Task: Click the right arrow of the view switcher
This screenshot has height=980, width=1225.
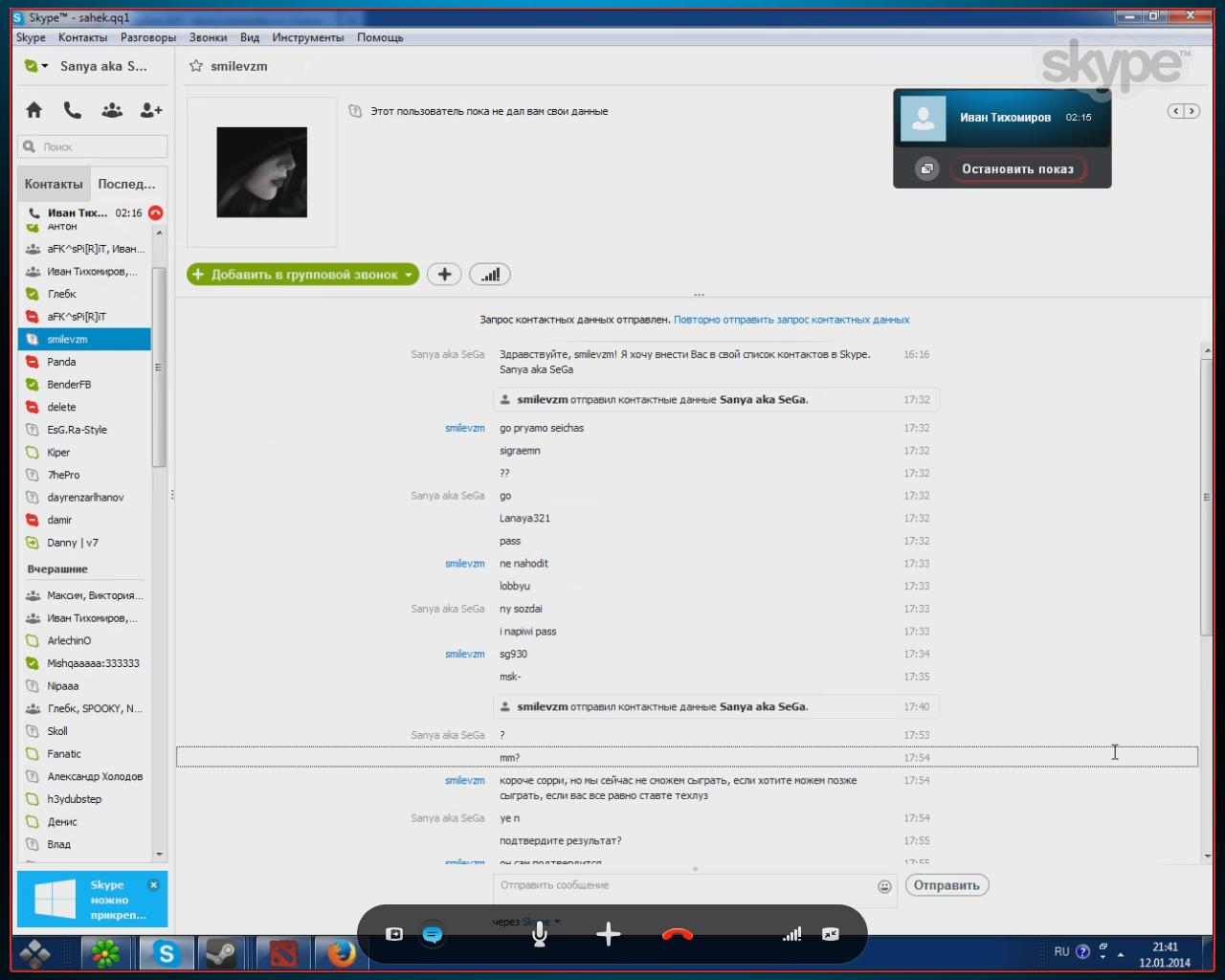Action: [x=1192, y=111]
